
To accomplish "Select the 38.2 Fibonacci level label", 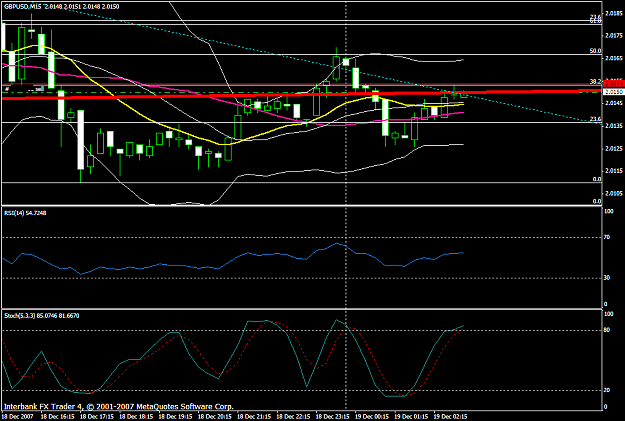I will click(x=596, y=81).
